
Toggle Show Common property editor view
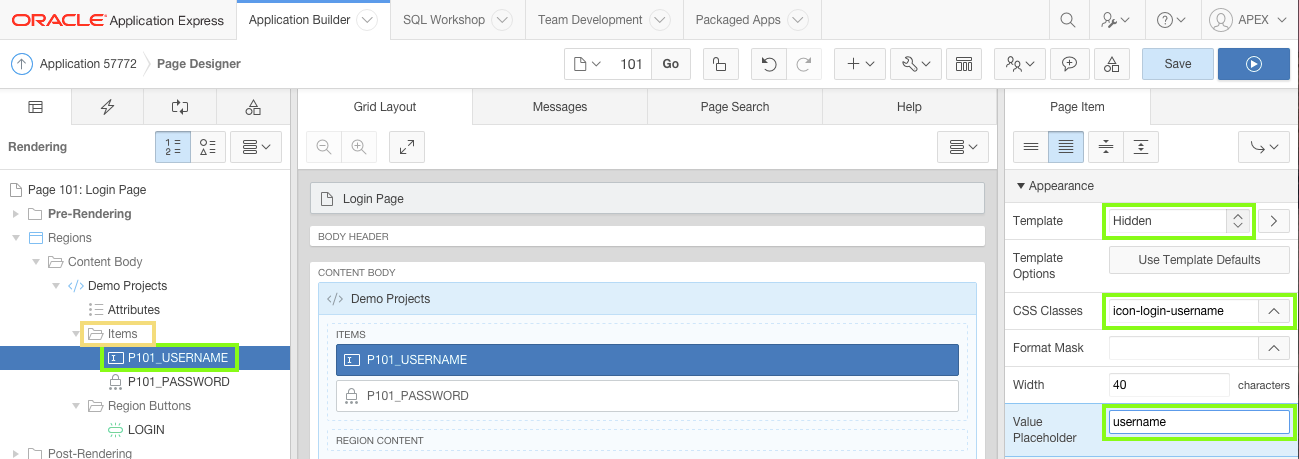(x=1031, y=147)
